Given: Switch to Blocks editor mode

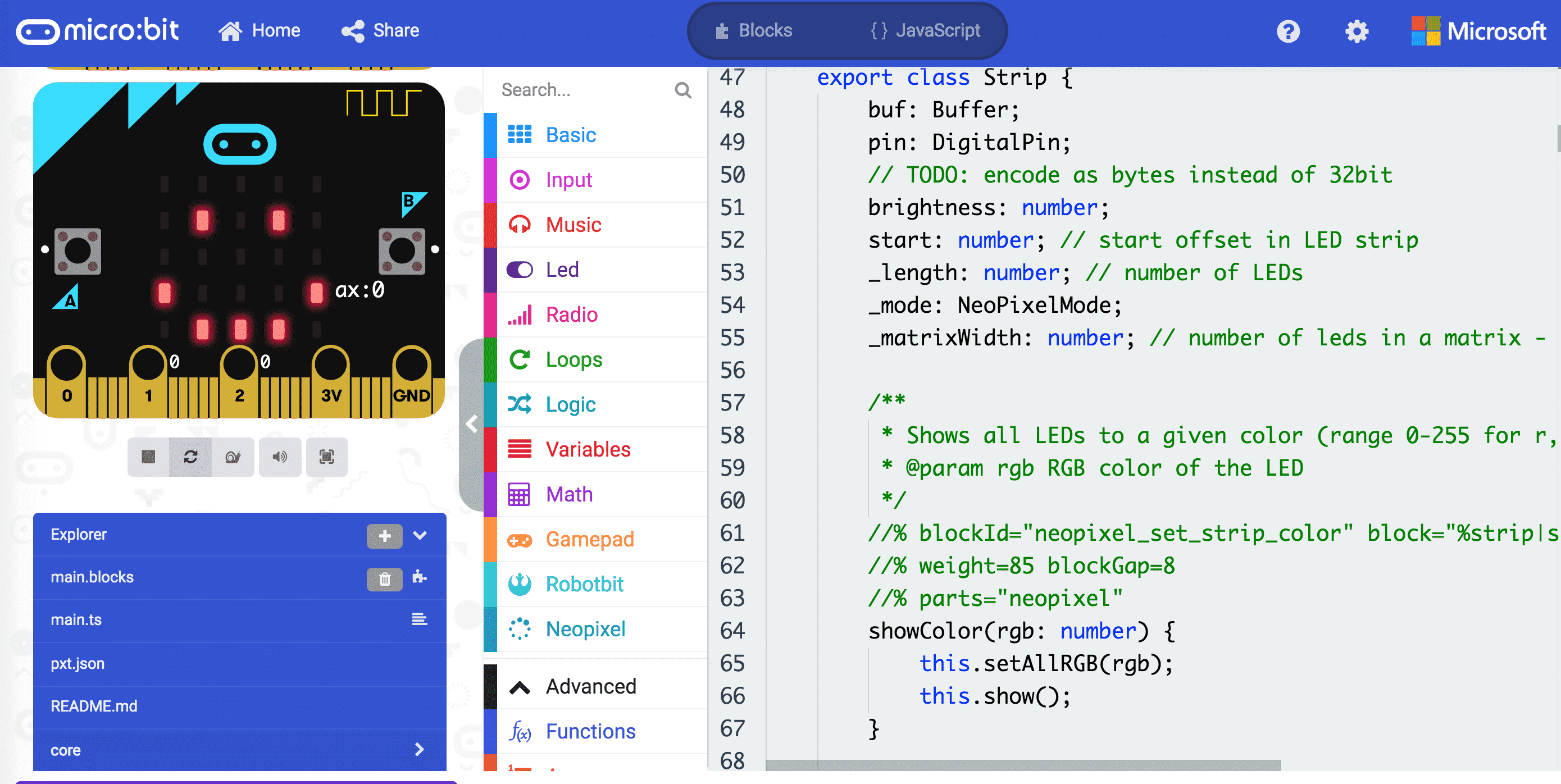Looking at the screenshot, I should [755, 30].
